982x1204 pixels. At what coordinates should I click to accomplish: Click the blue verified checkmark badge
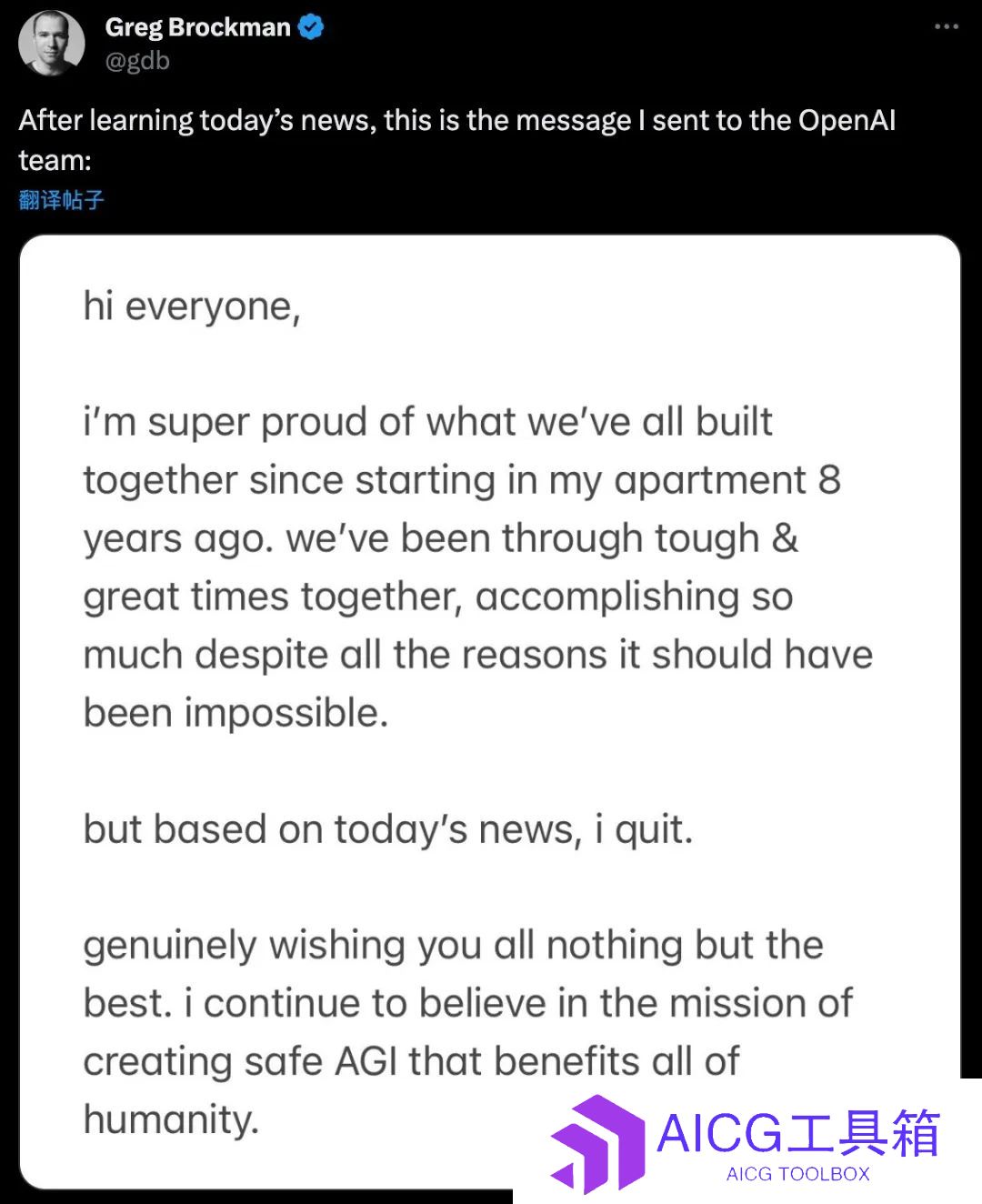311,27
